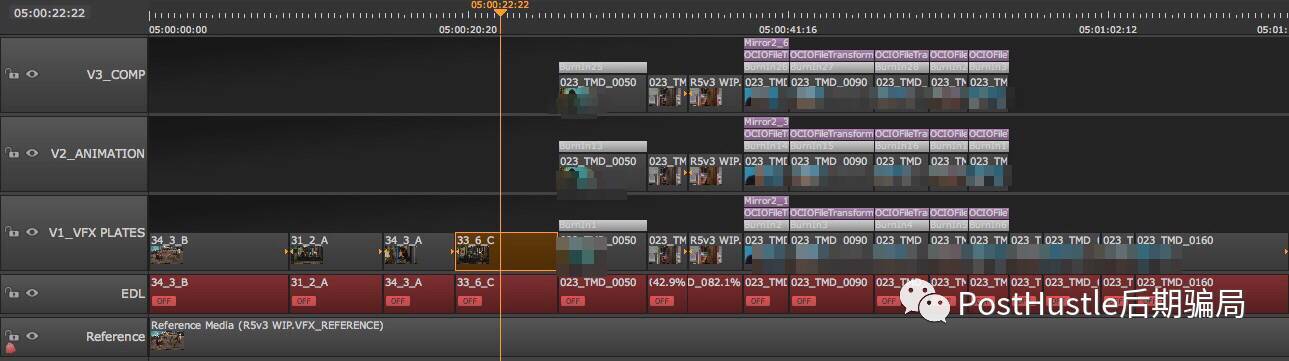Select the Burnin25 effect on V3_COMP
The height and width of the screenshot is (361, 1289).
pos(603,67)
